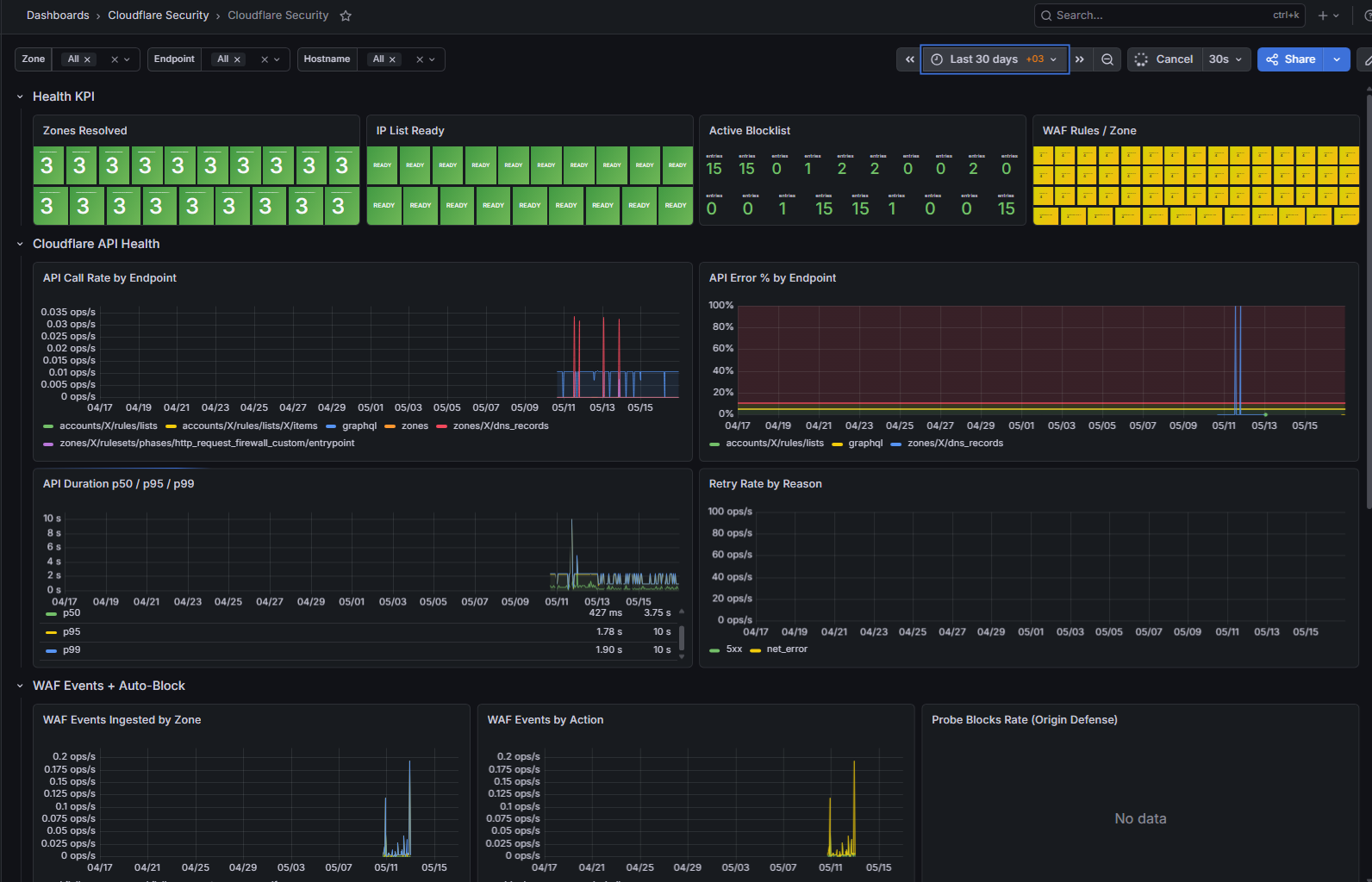Remove the All tag from Zone filter

click(x=87, y=59)
